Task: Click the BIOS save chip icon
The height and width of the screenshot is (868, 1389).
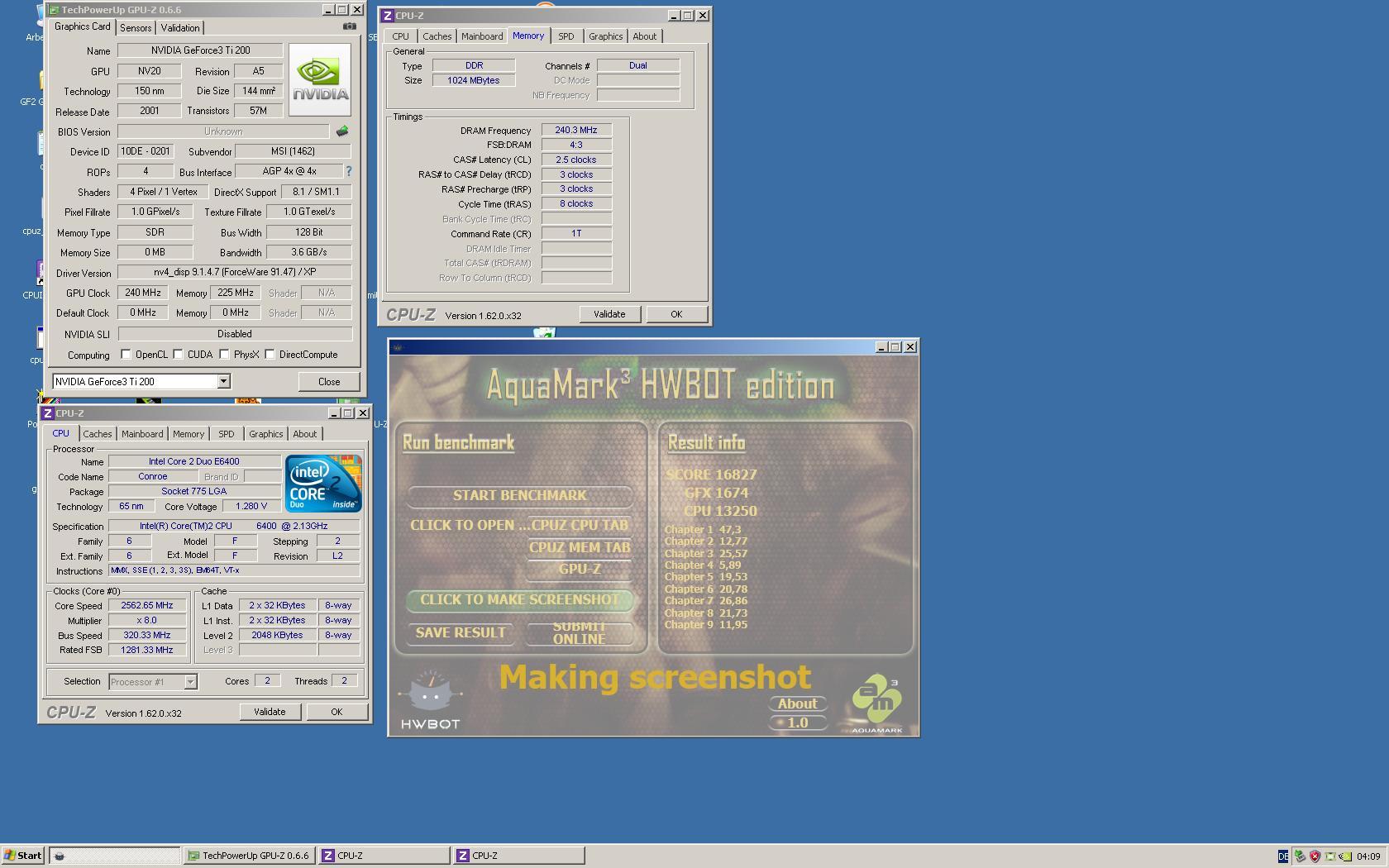Action: (342, 131)
